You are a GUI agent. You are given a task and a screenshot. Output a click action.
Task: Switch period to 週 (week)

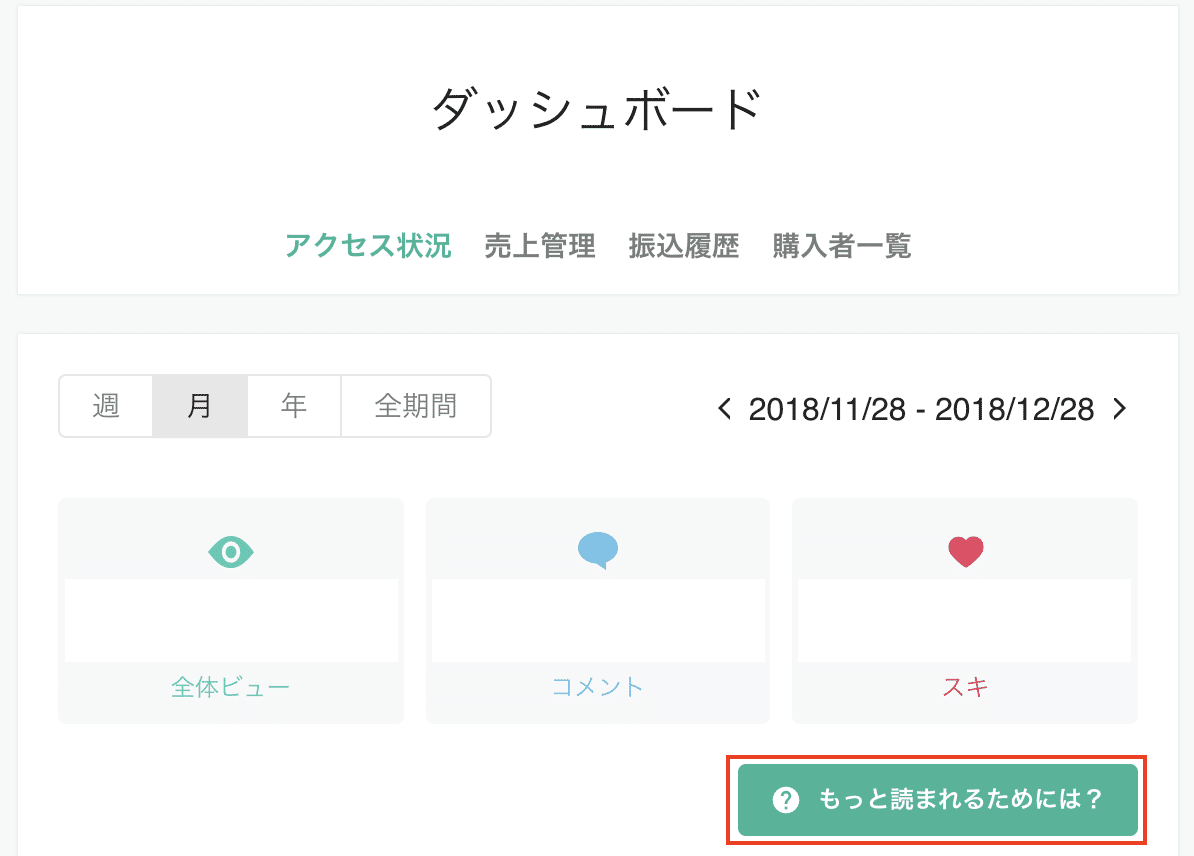105,406
